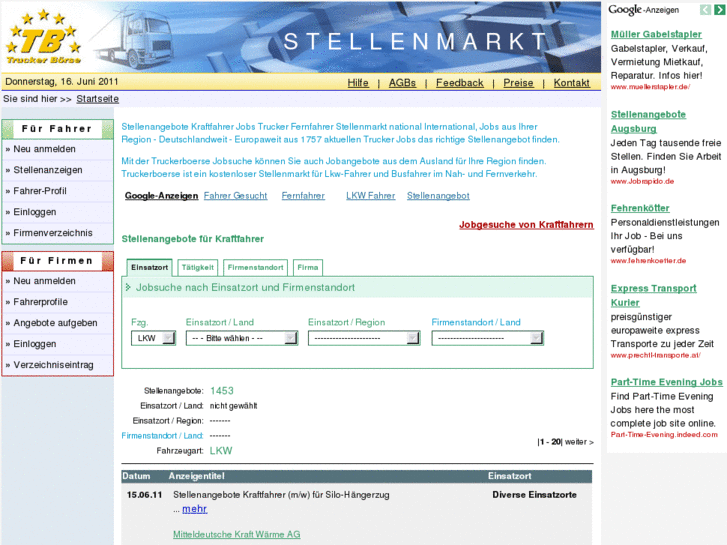Open the Hilfe link
Screen dimensions: 727x545
pyautogui.click(x=358, y=83)
